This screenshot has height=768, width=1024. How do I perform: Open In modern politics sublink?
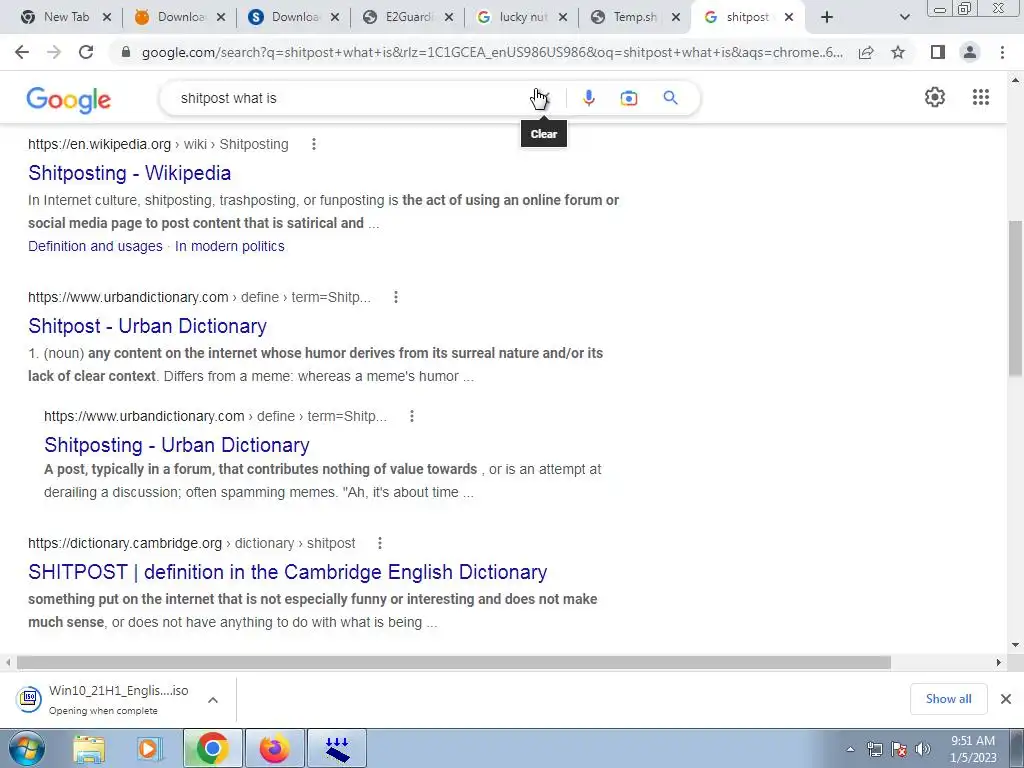(x=230, y=246)
